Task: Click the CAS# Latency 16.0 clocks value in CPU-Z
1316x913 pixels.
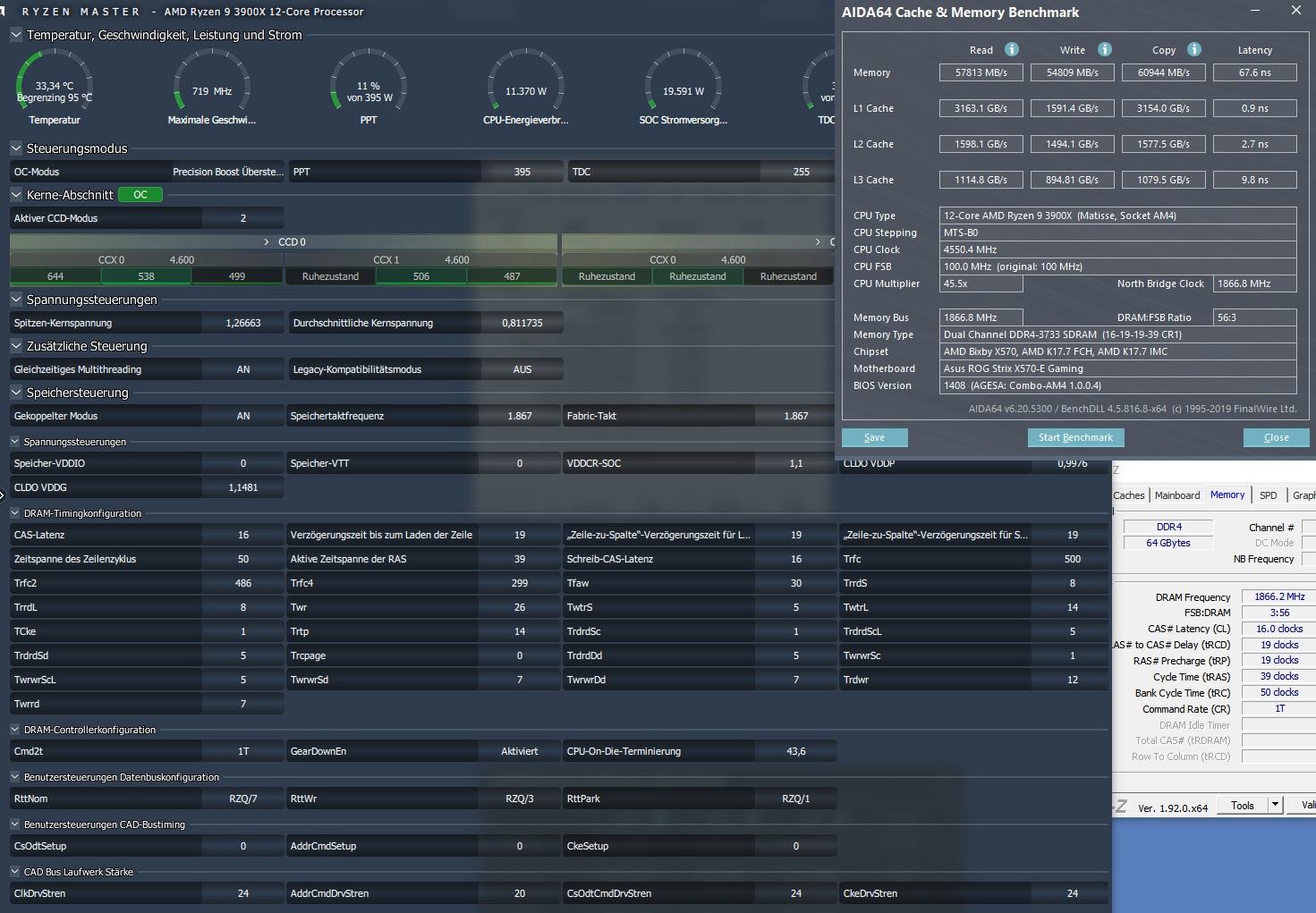Action: [1279, 629]
